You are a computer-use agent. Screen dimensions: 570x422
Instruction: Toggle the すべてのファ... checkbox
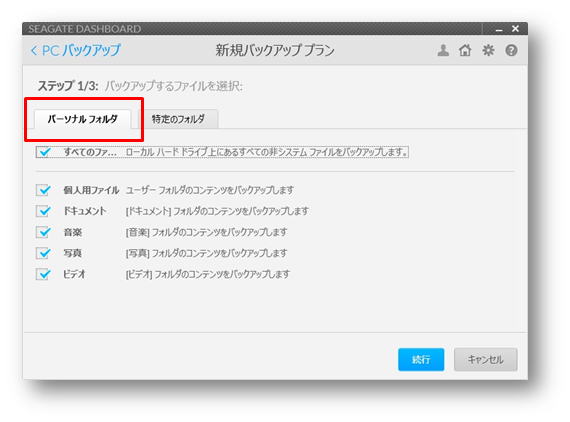click(x=44, y=152)
